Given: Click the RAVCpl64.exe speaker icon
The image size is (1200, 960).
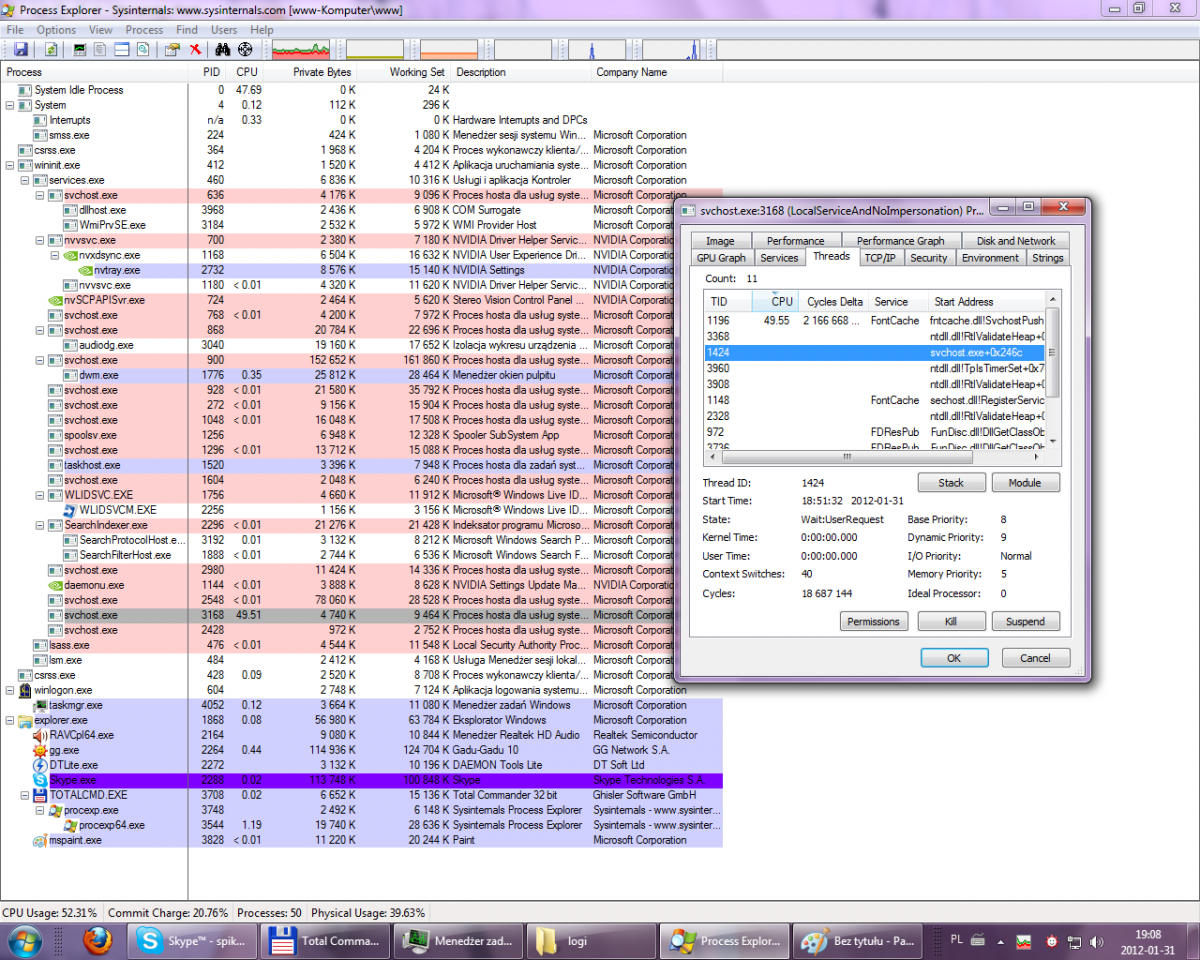Looking at the screenshot, I should [x=41, y=735].
